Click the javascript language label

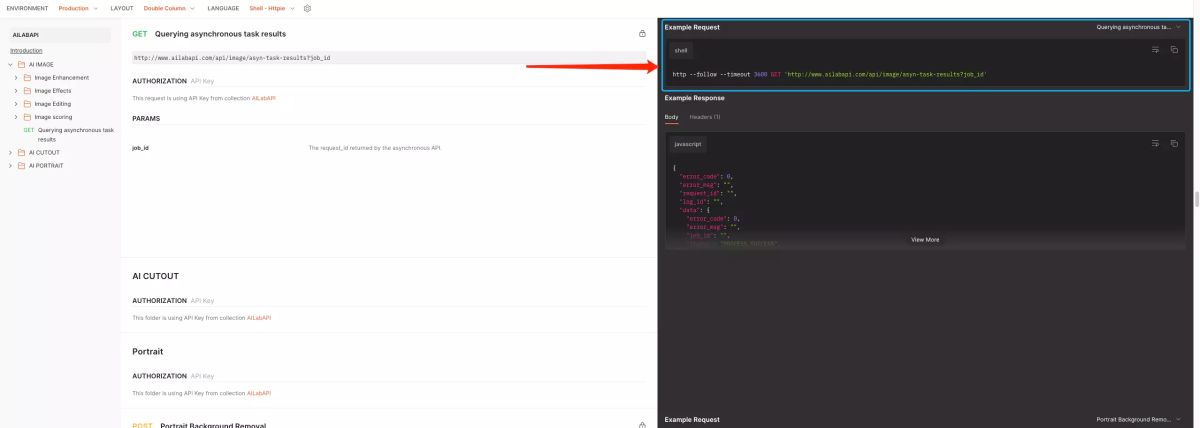click(x=688, y=144)
